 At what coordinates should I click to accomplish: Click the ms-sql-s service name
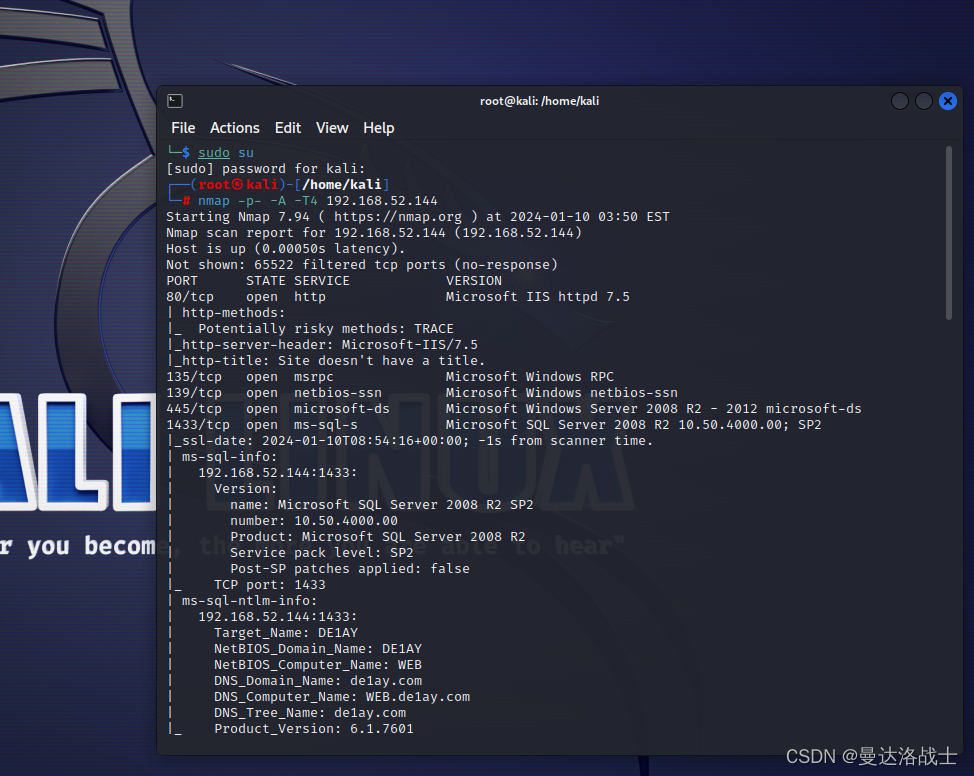point(325,425)
